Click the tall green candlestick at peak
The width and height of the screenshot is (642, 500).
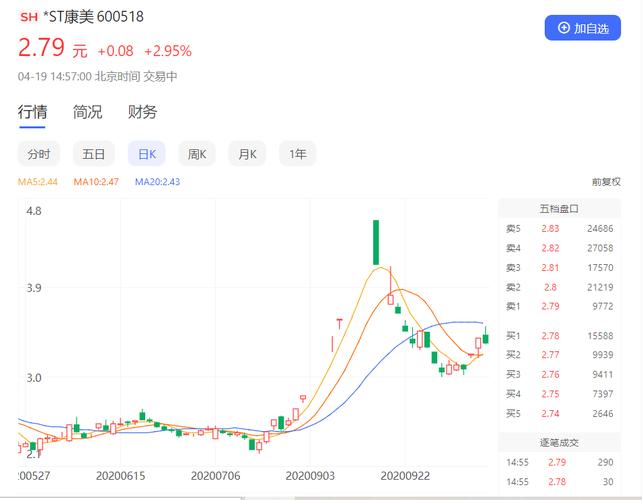376,242
